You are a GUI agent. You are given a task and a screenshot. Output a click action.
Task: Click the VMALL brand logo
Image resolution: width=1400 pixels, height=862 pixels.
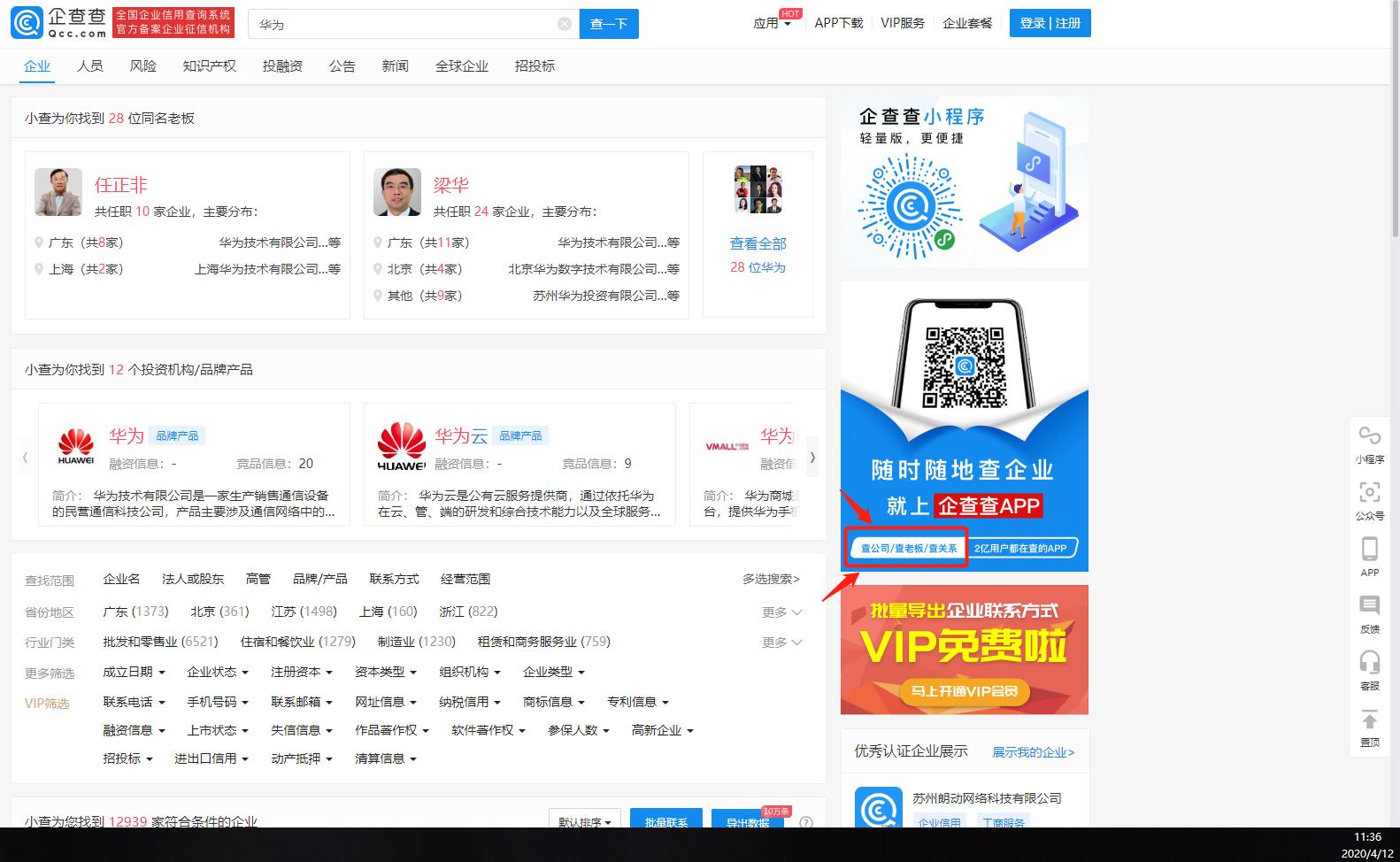727,446
